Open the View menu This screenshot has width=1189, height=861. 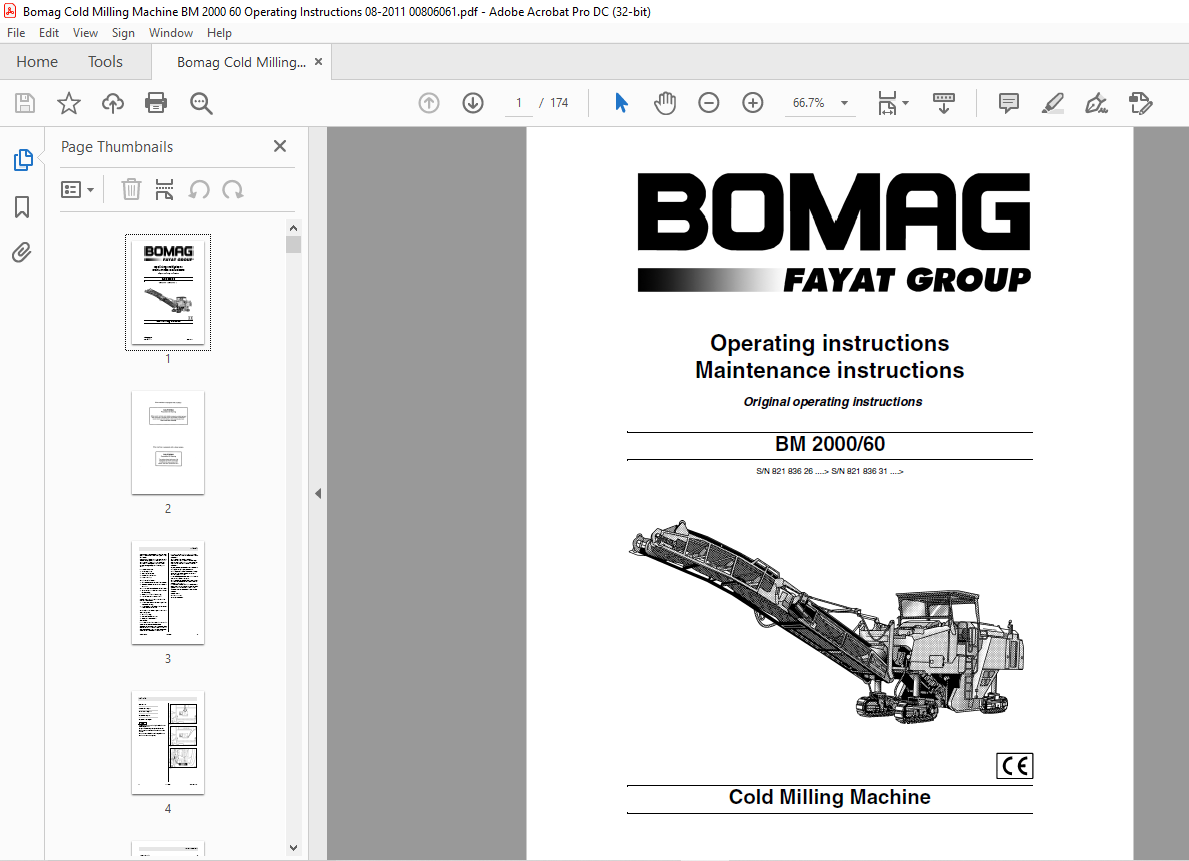(85, 33)
